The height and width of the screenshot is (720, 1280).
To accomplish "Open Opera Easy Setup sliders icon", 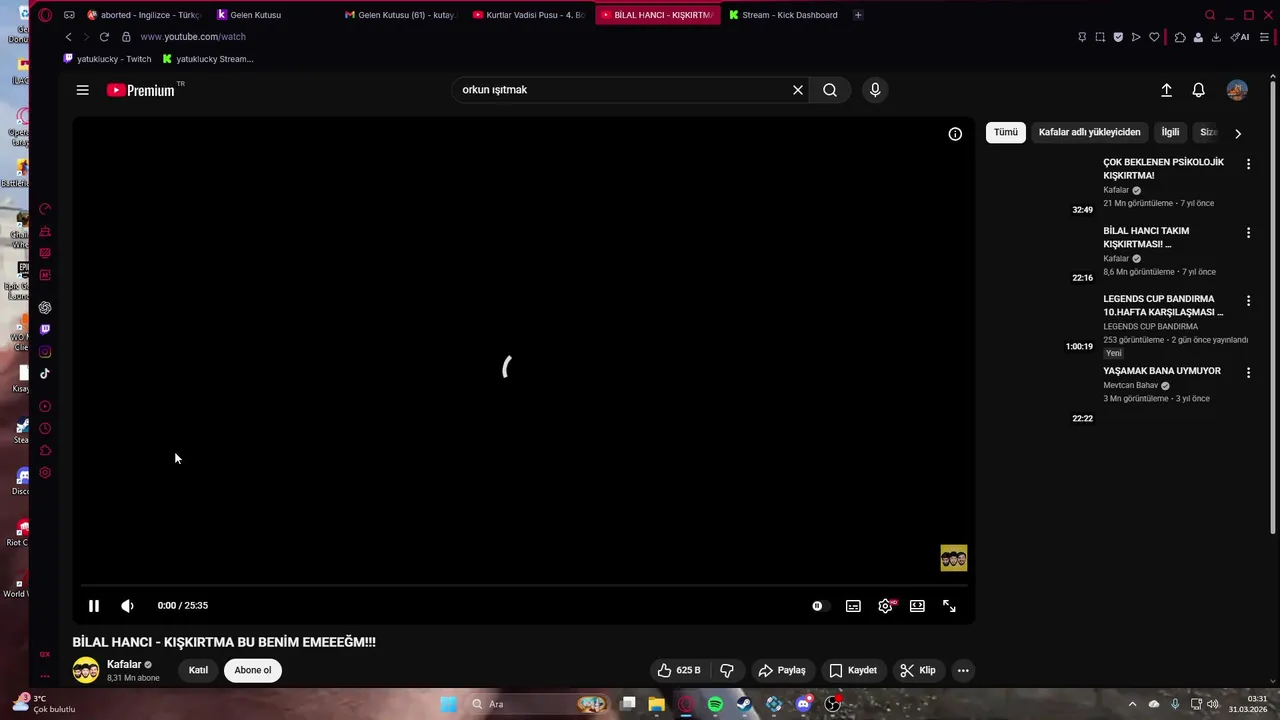I will [x=1264, y=37].
